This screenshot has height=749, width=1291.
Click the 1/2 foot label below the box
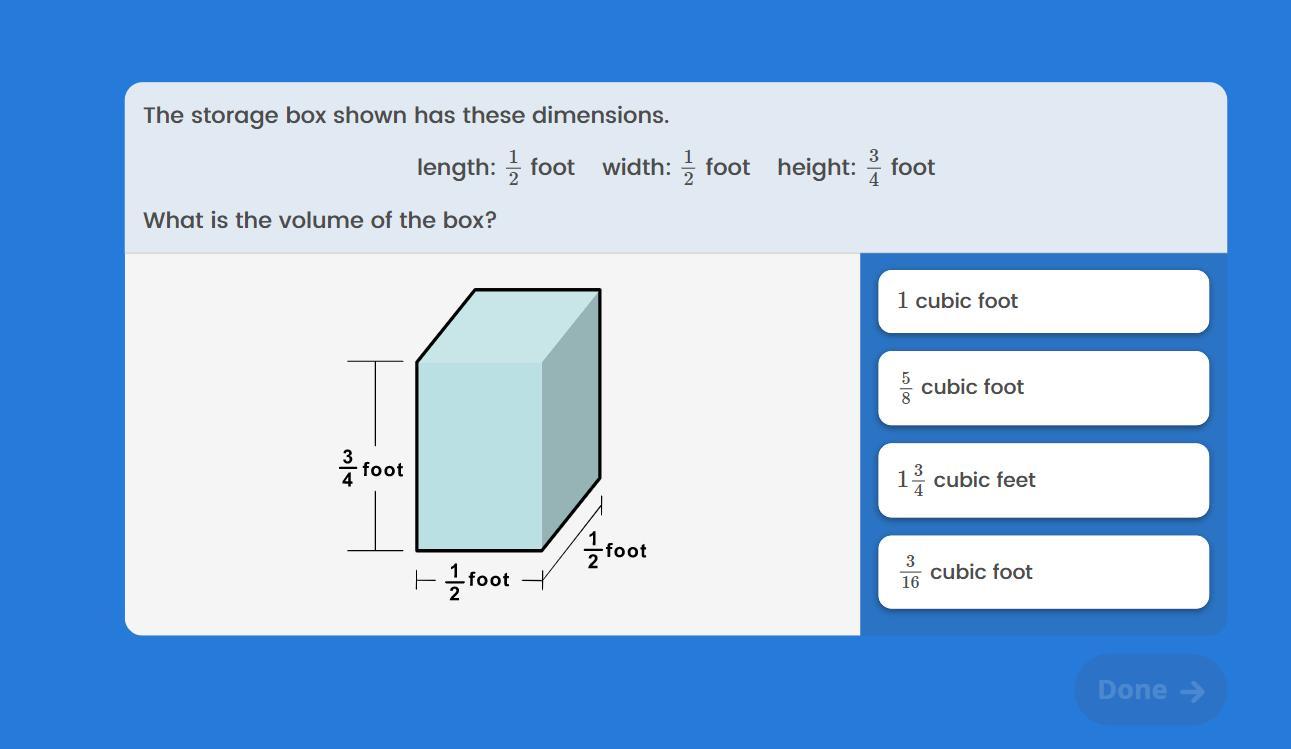[478, 581]
